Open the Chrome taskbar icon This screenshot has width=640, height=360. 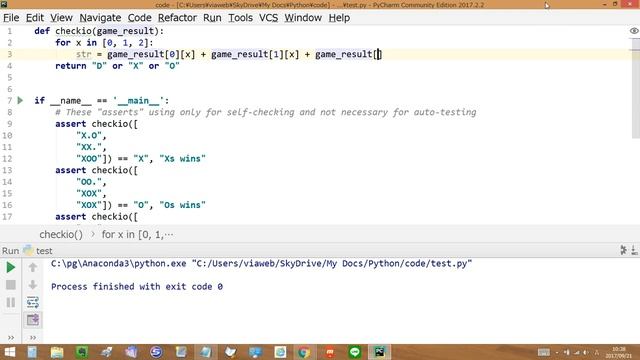304,352
